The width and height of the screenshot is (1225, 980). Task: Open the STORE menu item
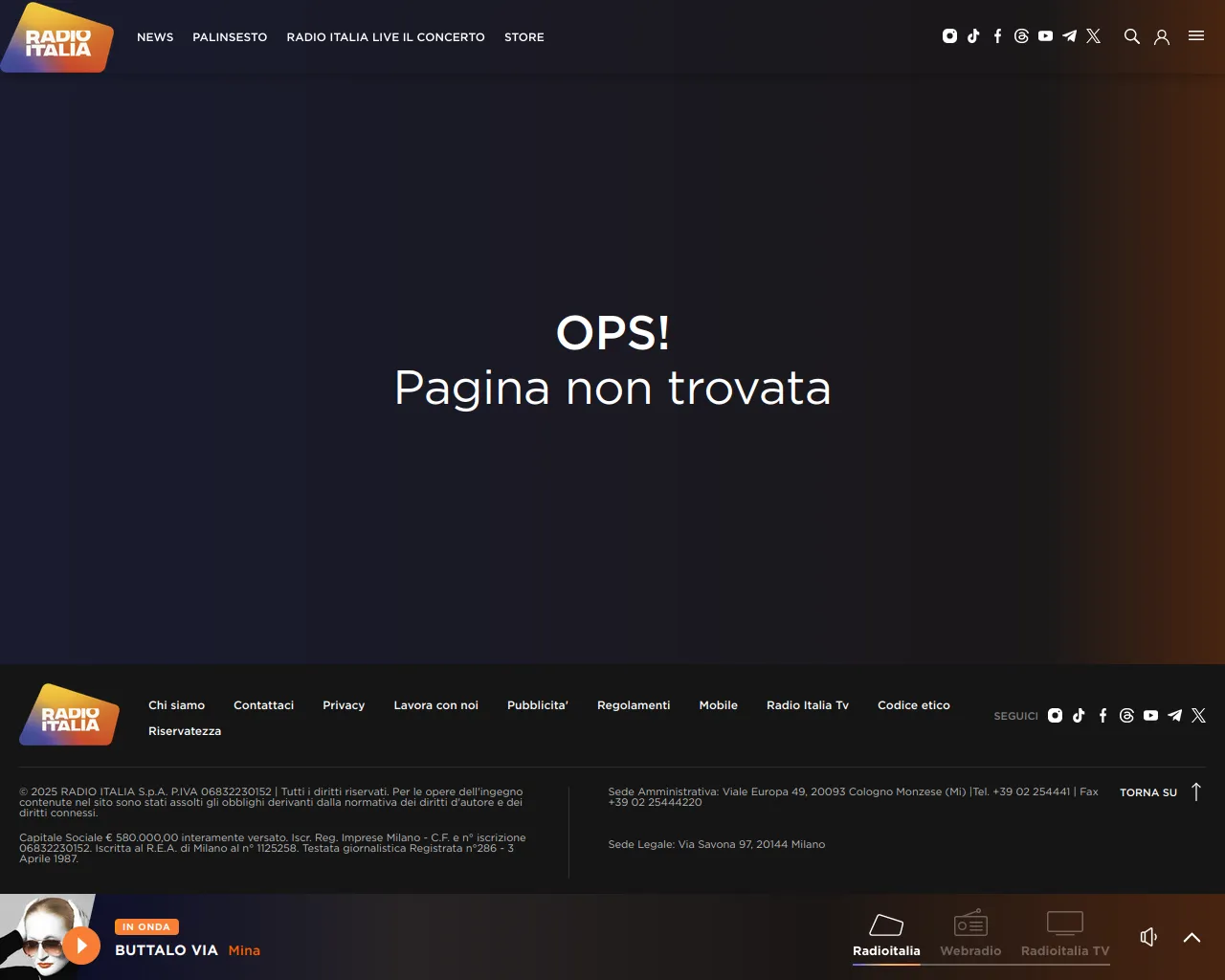pos(524,37)
